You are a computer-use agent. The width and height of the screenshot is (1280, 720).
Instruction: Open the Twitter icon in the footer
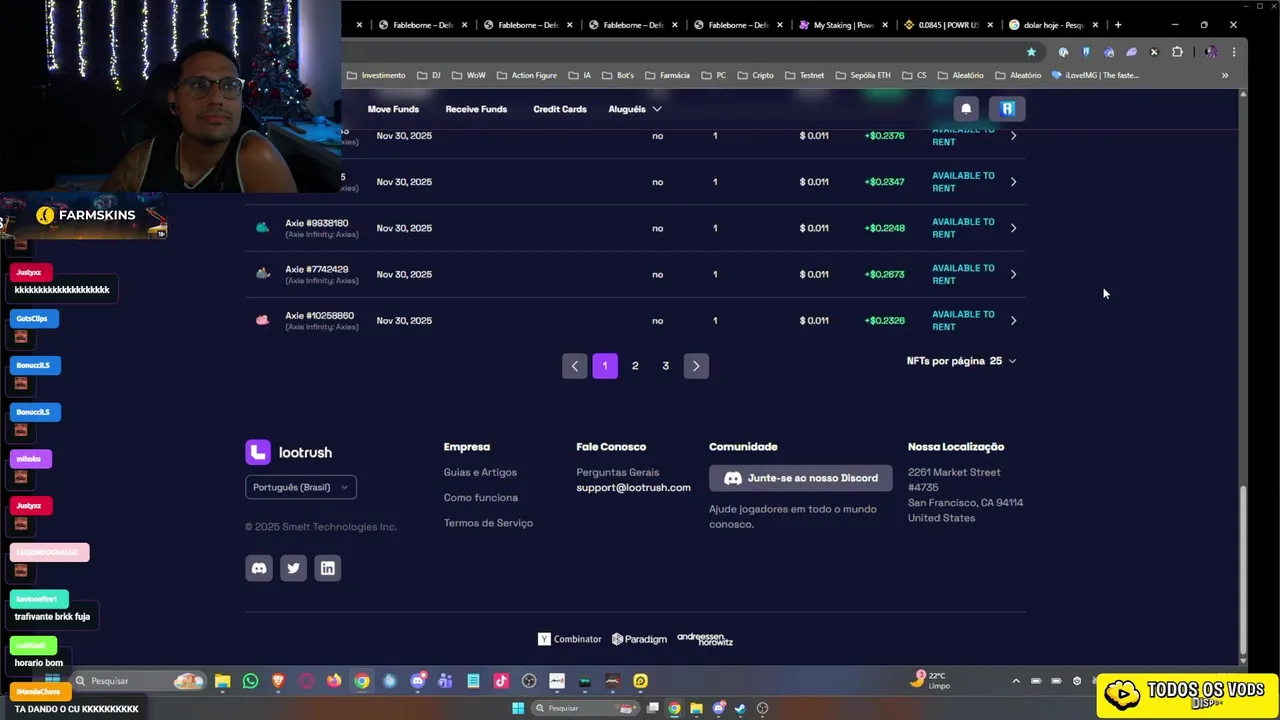click(x=293, y=568)
